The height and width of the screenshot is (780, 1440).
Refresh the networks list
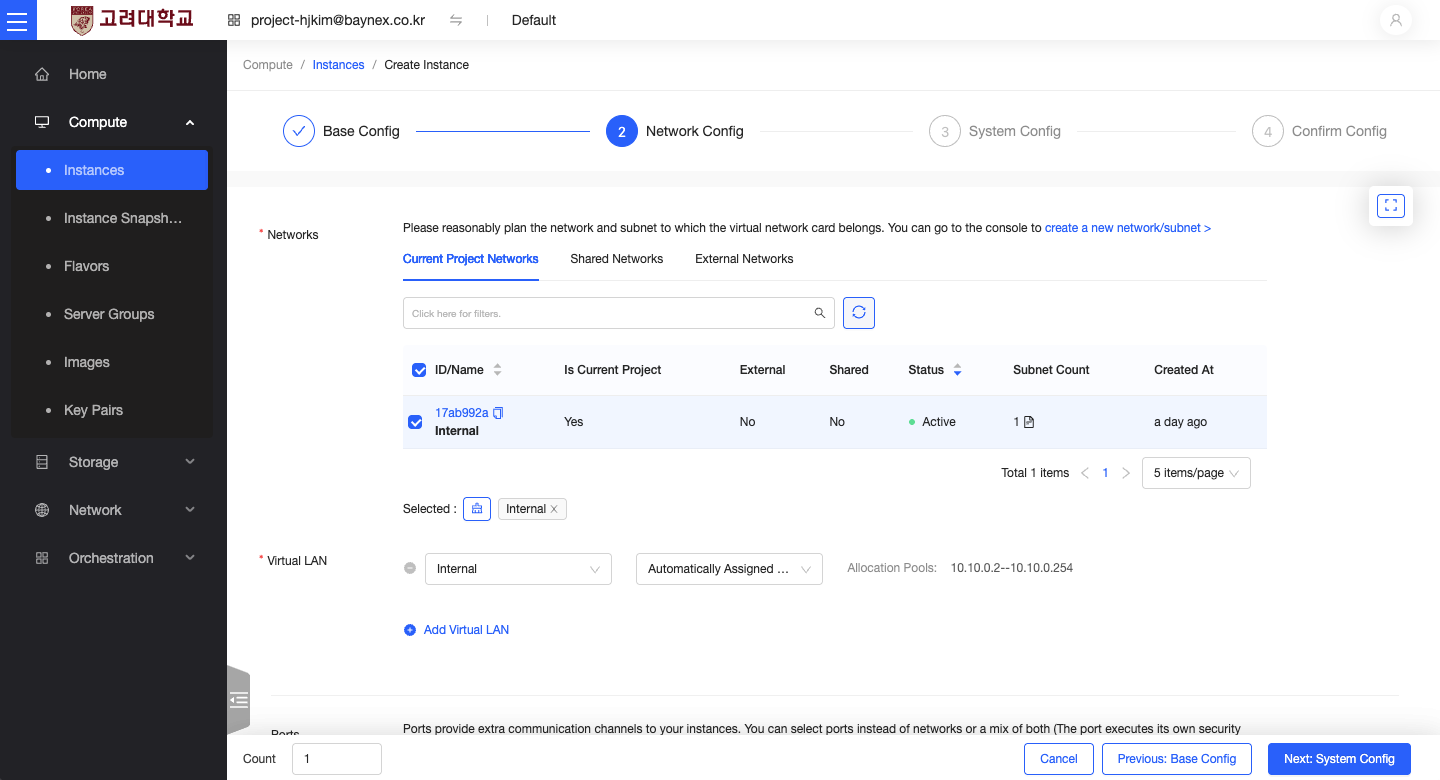point(859,313)
